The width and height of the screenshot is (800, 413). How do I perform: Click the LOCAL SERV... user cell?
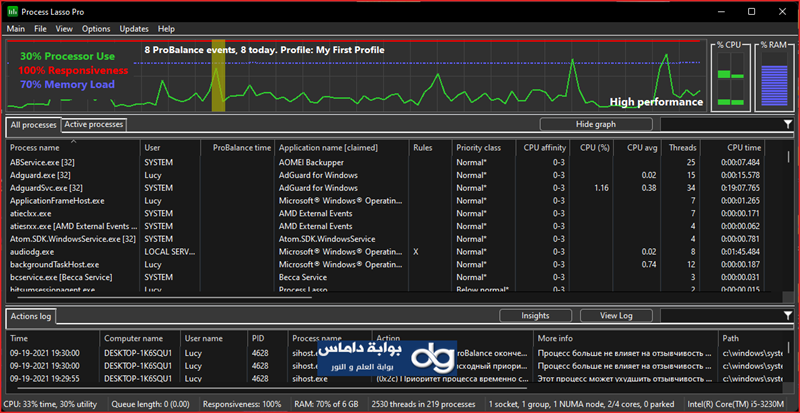click(169, 252)
